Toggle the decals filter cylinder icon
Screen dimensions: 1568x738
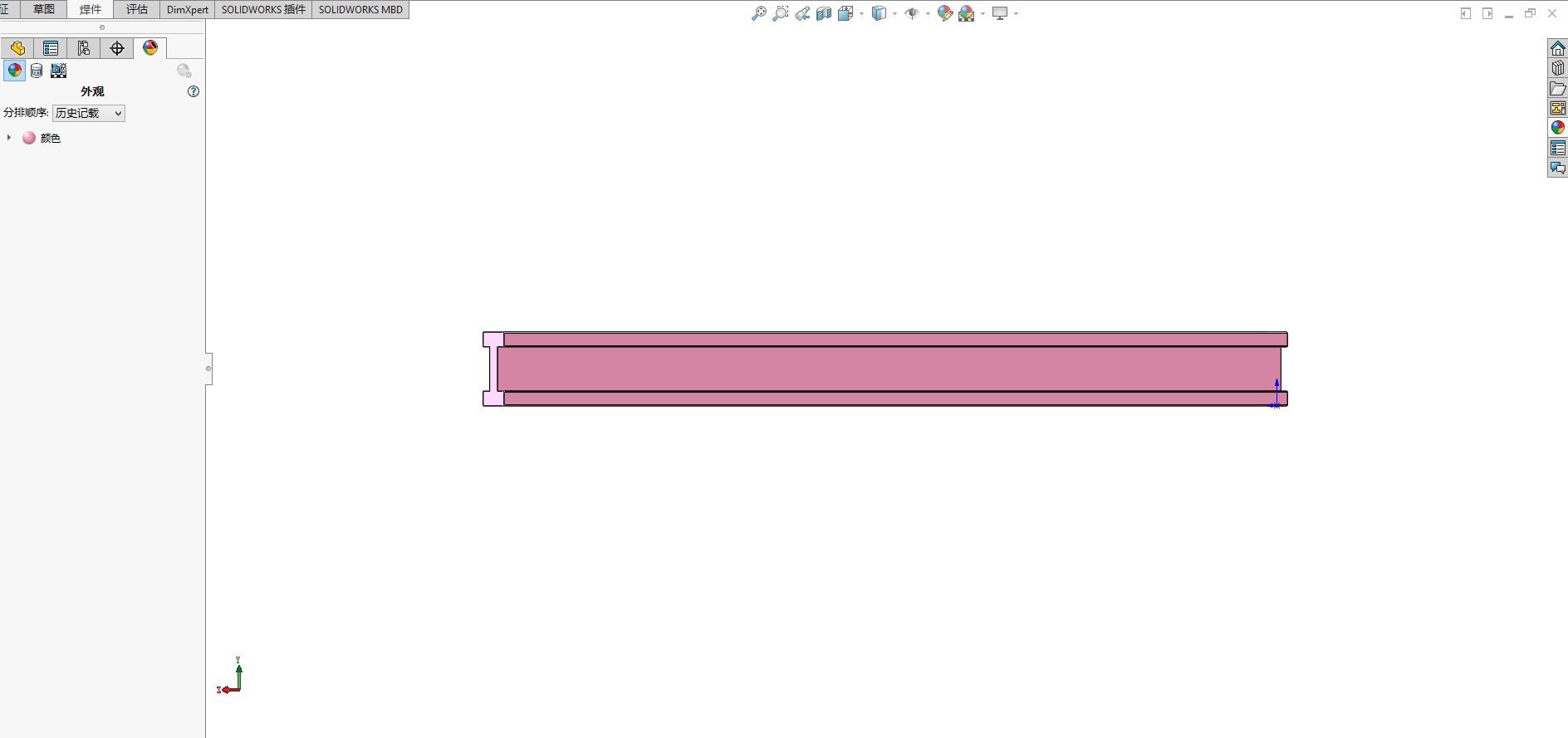37,71
